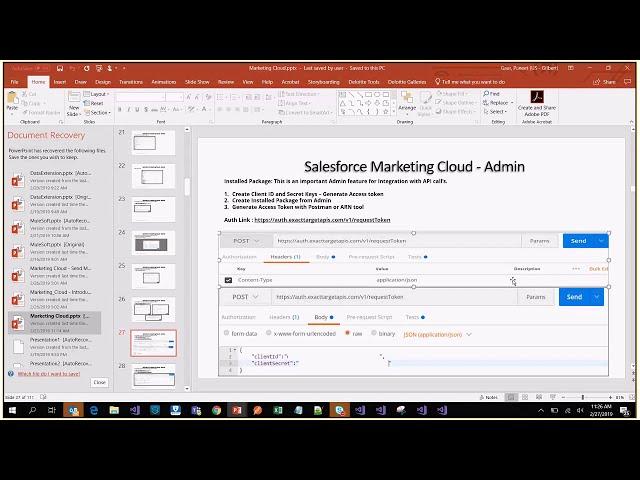640x480 pixels.
Task: Toggle text Shadow (S) in Font group
Action: coord(146,109)
